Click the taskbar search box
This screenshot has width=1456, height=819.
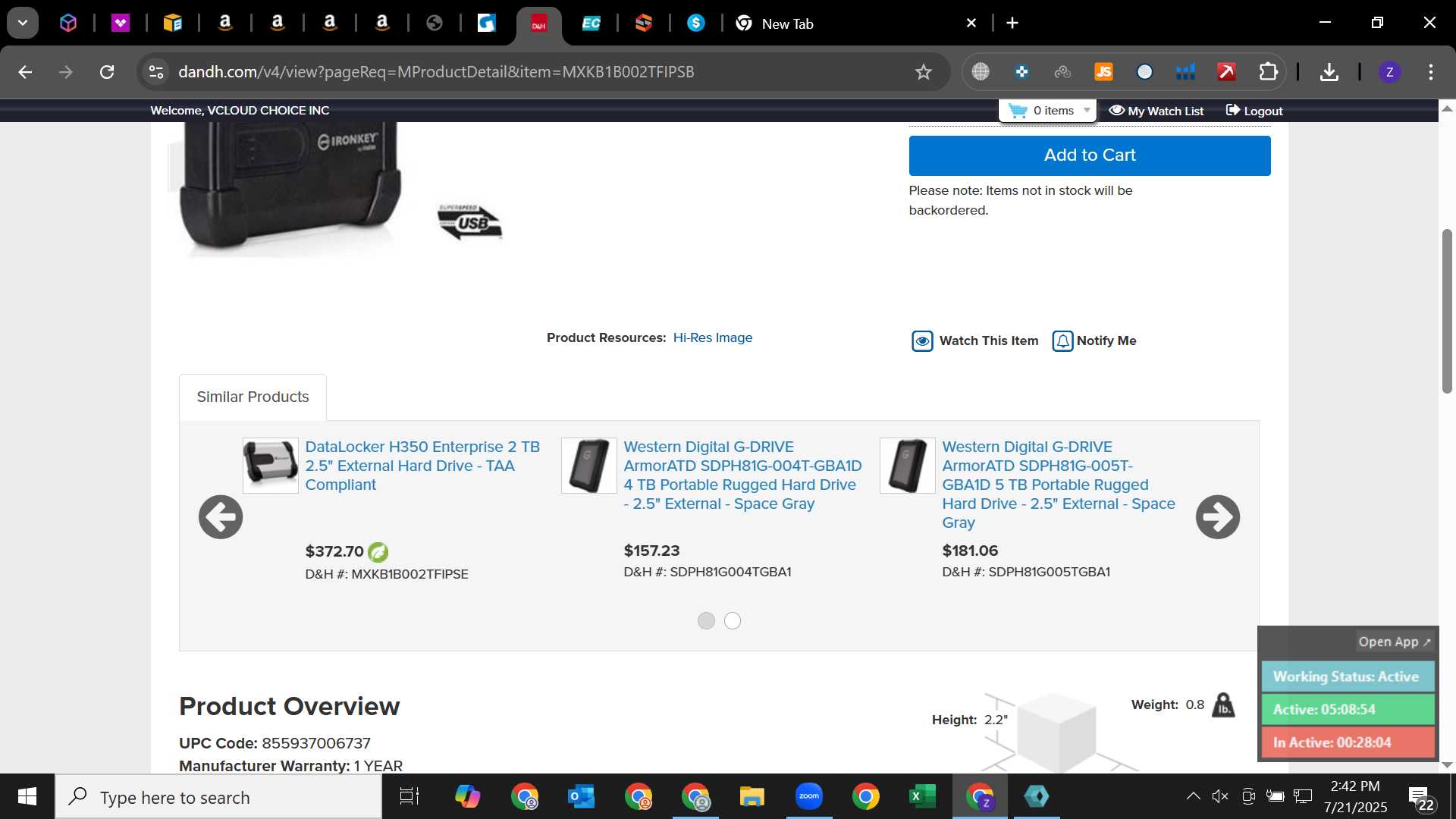218,797
